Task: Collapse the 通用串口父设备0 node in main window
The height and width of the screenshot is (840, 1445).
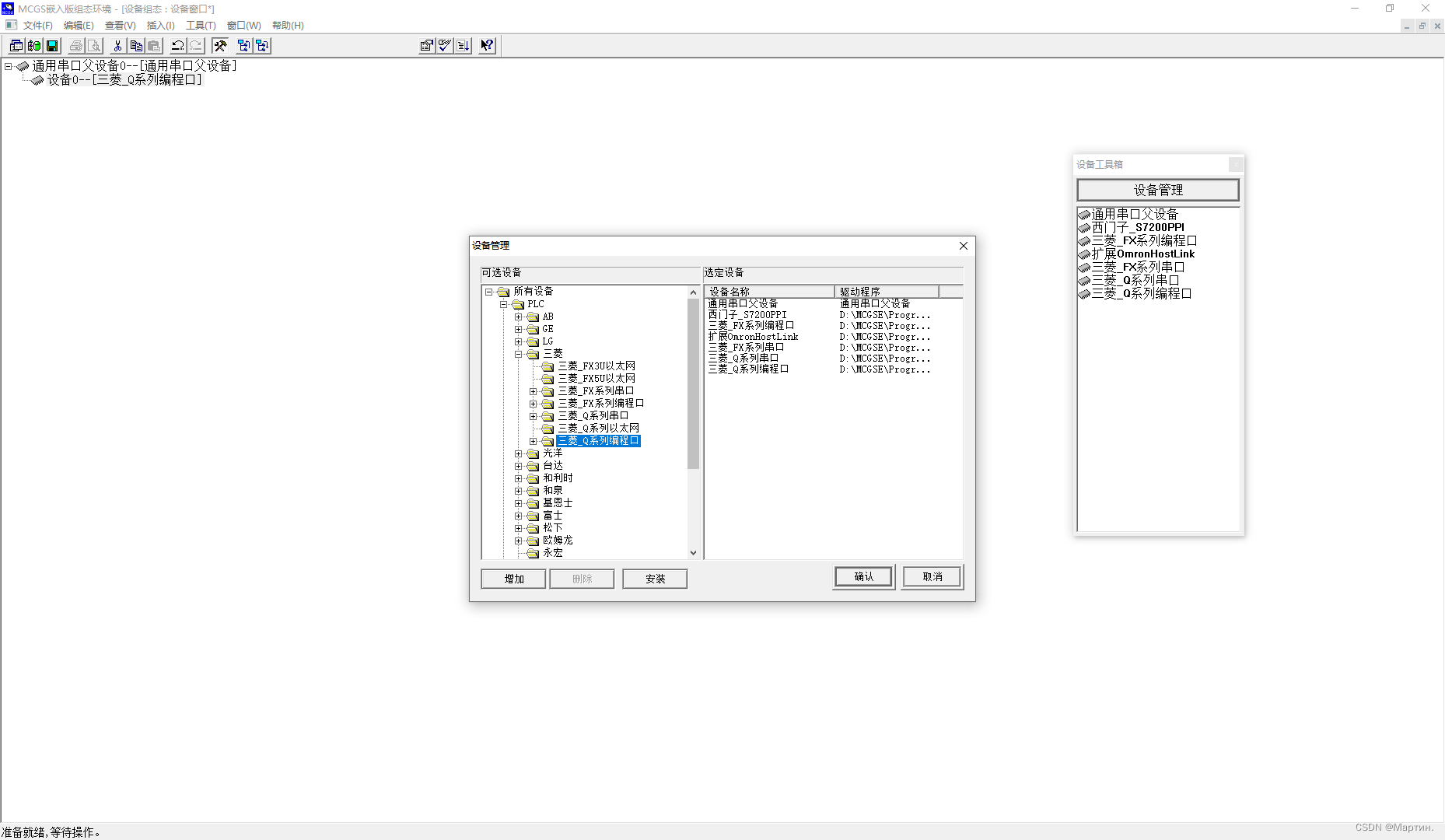Action: point(8,66)
